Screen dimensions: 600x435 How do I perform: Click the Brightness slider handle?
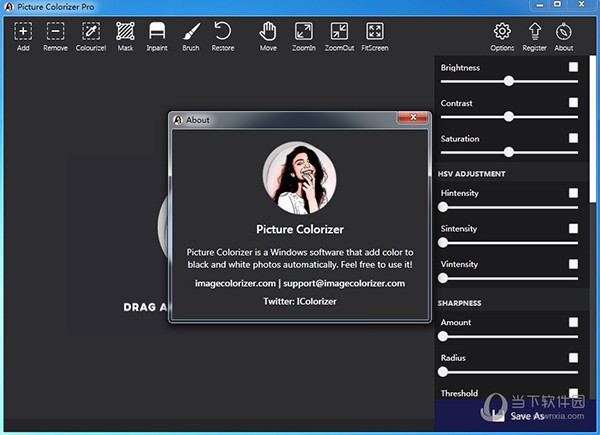[x=509, y=81]
